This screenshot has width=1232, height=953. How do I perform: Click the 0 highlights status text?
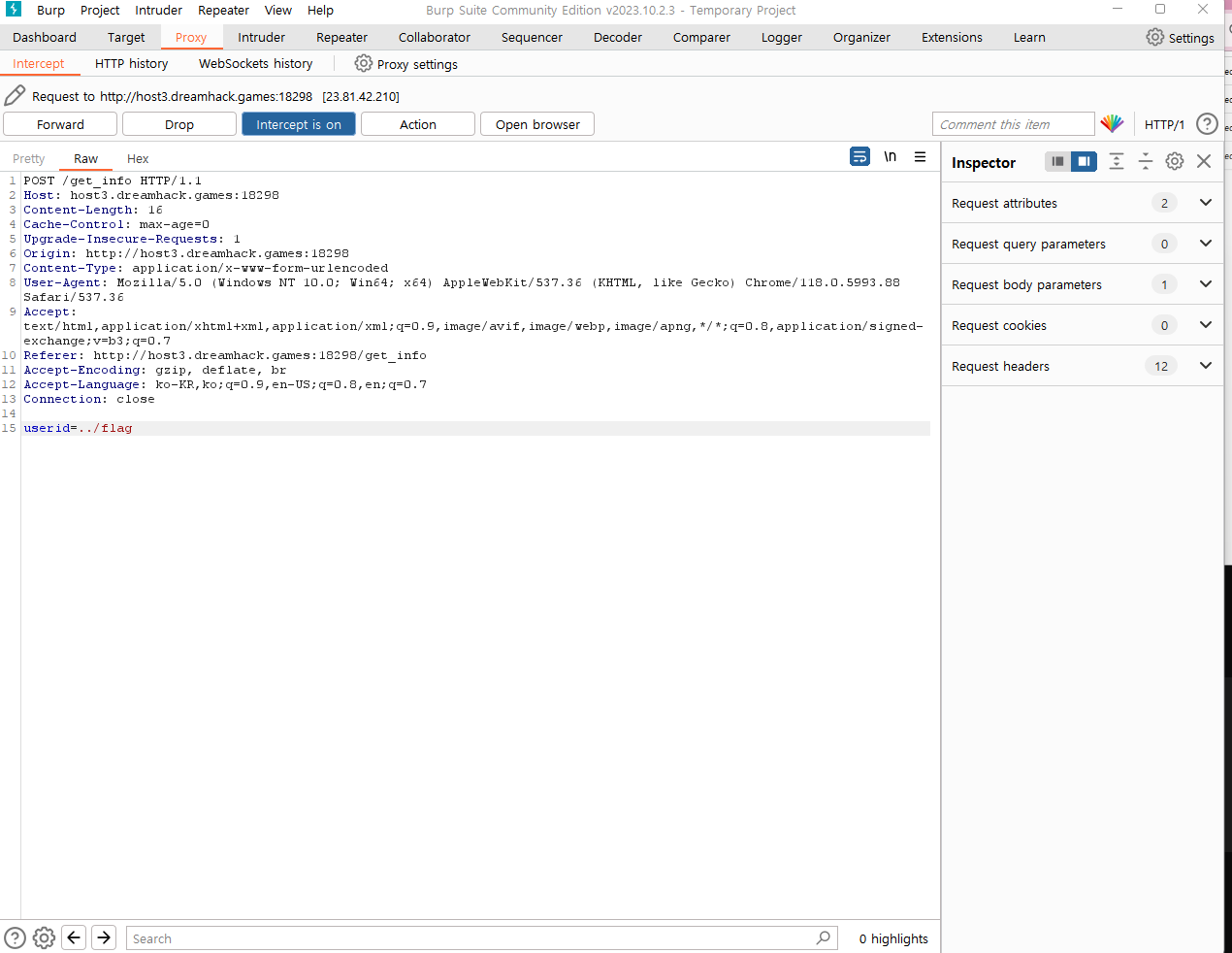(x=893, y=938)
